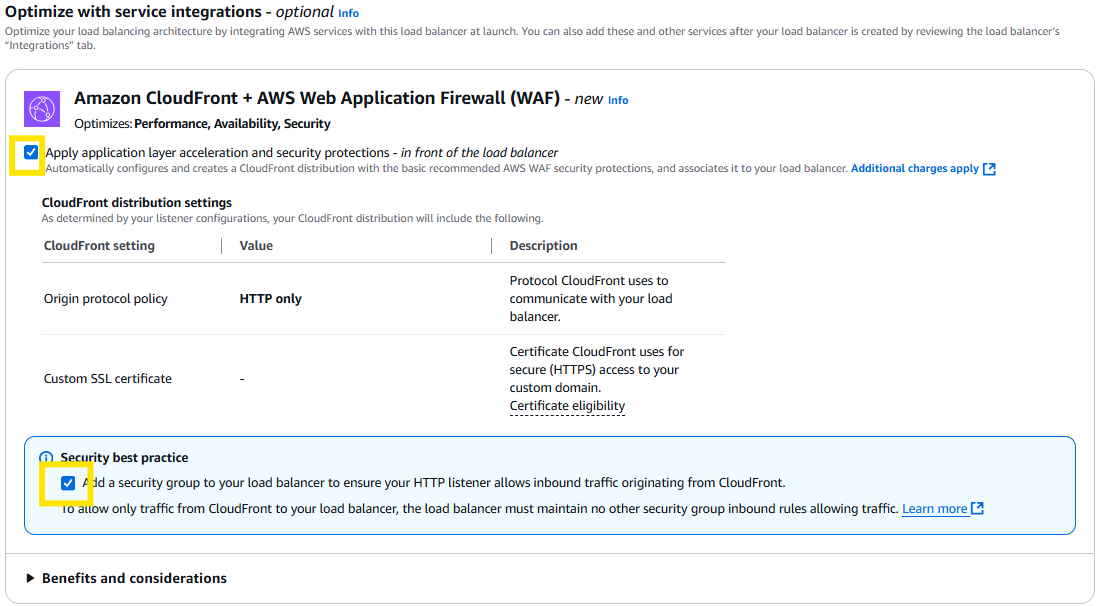
Task: Click the Protocol CloudFront uses description cell
Action: [x=591, y=298]
